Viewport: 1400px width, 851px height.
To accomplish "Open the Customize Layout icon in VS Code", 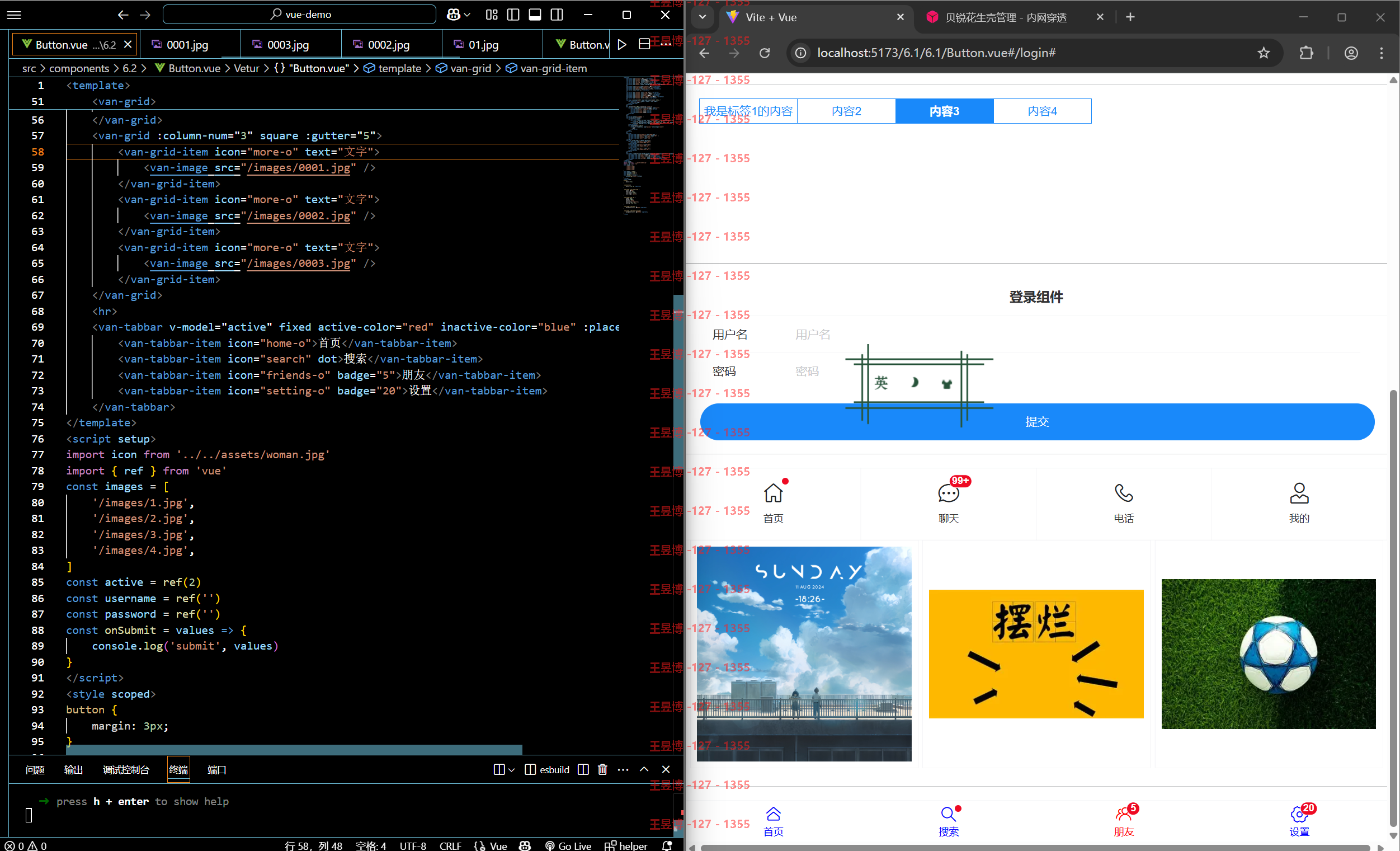I will (x=492, y=15).
